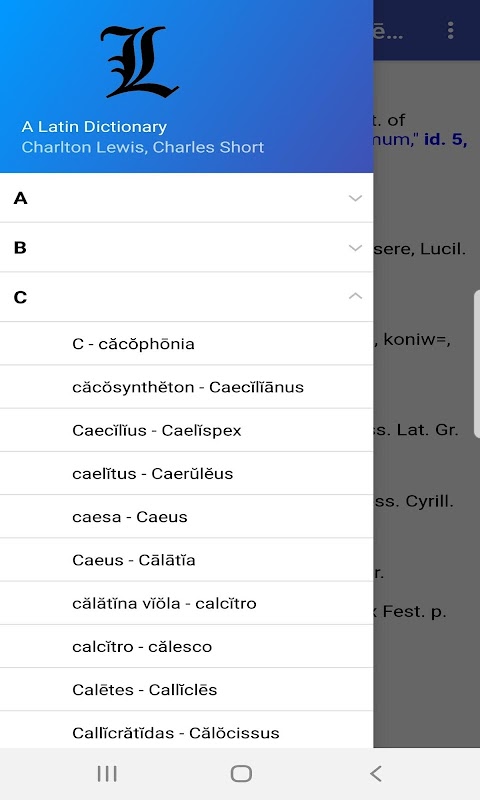Screen dimensions: 480x800
Task: Select caelĭtus - Caerŭlĕus entry
Action: pyautogui.click(x=186, y=473)
